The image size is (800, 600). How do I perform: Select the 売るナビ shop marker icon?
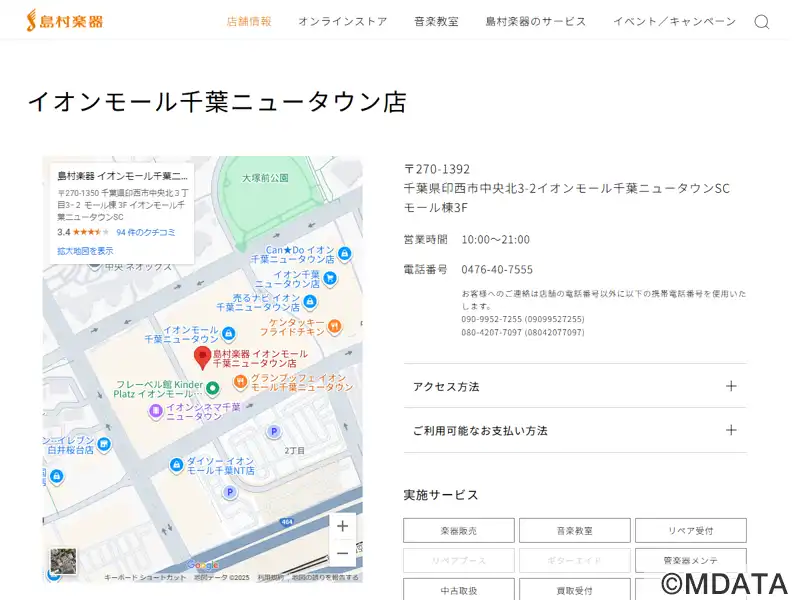pyautogui.click(x=310, y=302)
